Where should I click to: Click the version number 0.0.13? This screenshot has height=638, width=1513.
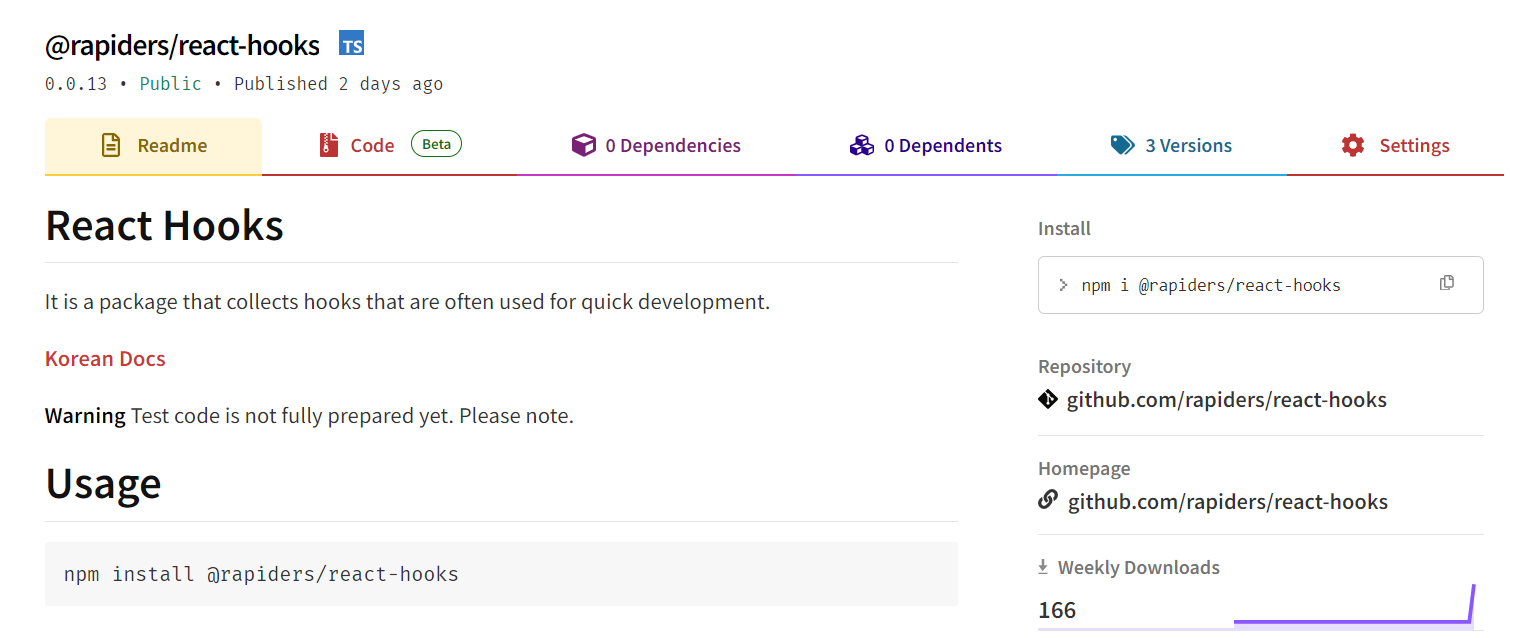(x=76, y=84)
